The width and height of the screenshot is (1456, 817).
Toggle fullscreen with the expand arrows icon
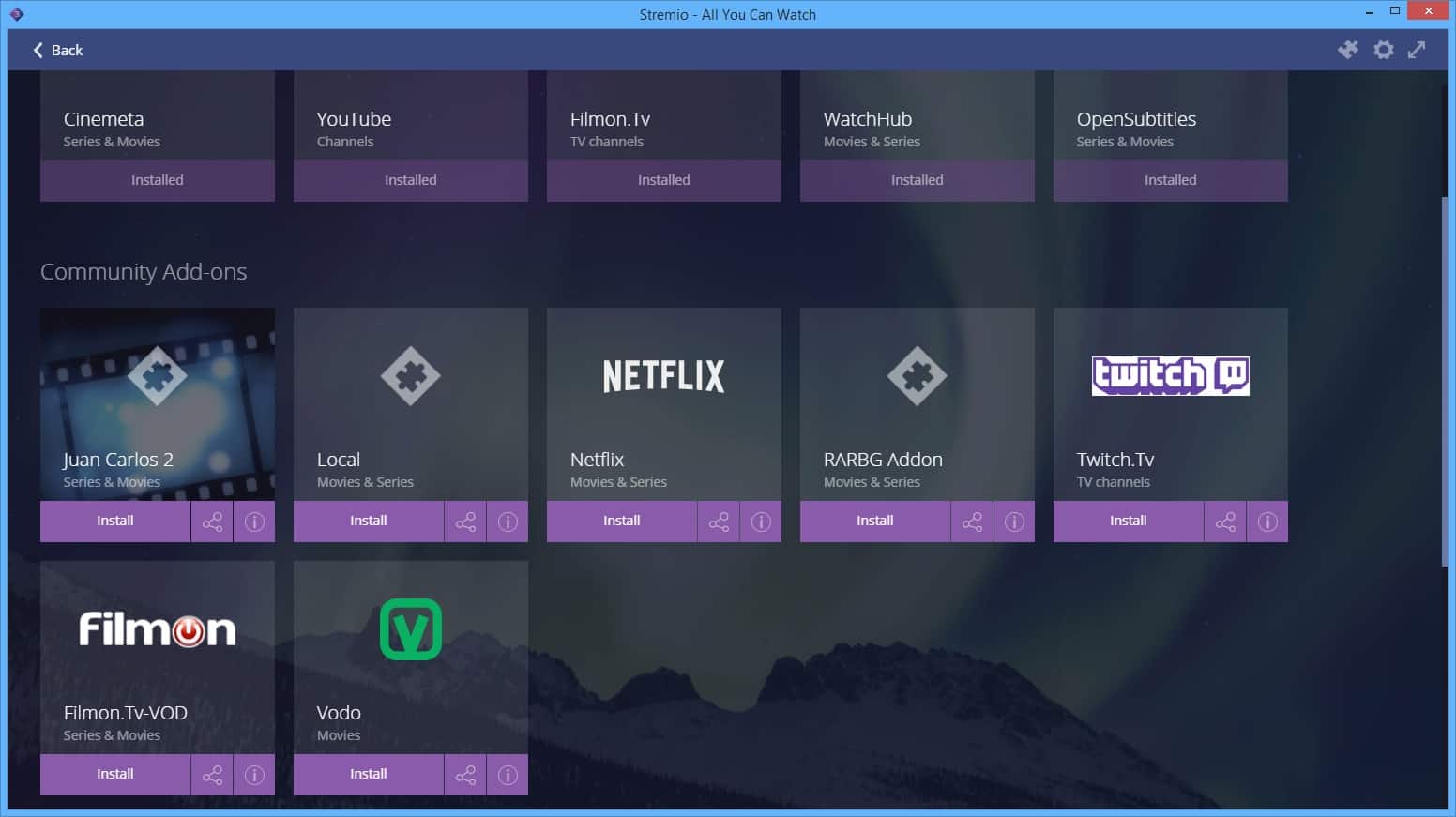point(1417,50)
